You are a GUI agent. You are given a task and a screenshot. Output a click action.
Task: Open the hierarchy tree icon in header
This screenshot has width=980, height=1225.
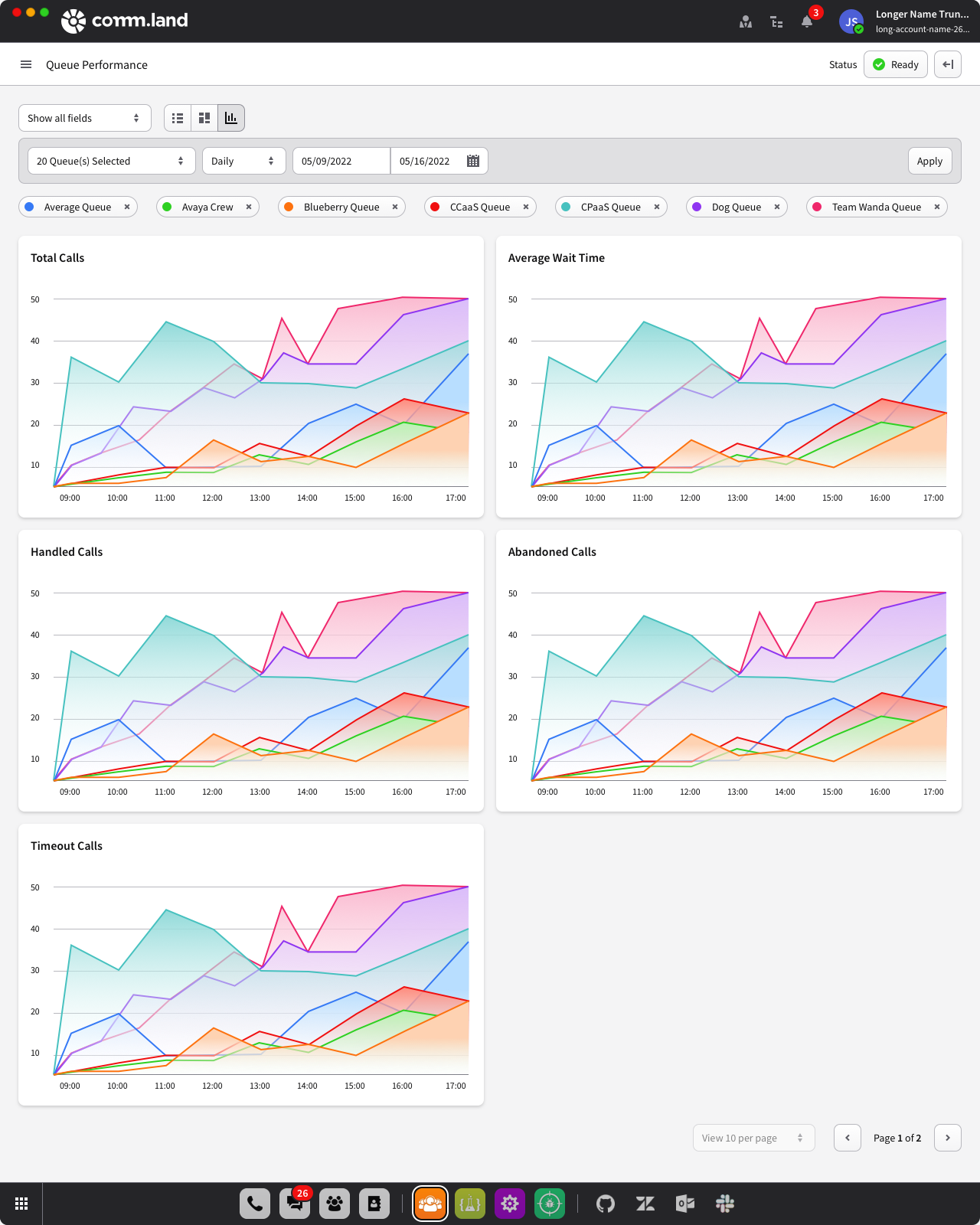click(776, 21)
